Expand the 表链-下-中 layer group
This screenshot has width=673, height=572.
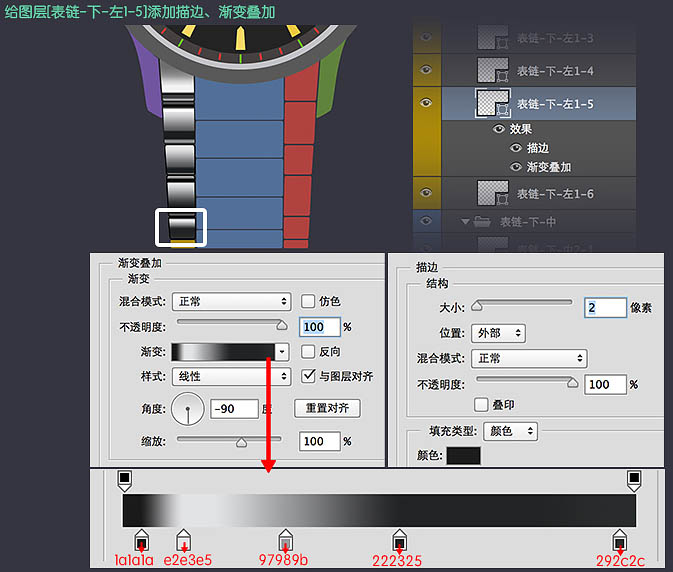[x=465, y=221]
